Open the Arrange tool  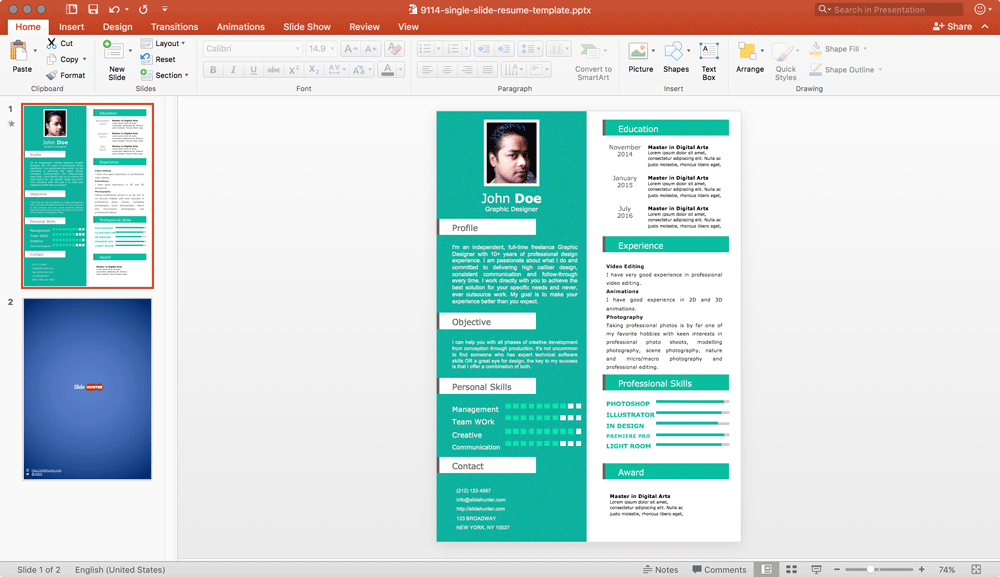point(749,57)
